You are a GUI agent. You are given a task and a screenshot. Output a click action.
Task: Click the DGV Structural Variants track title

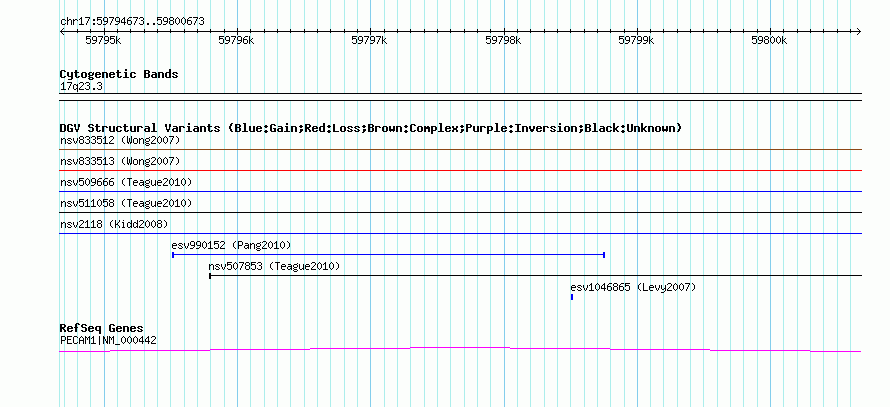coord(371,128)
